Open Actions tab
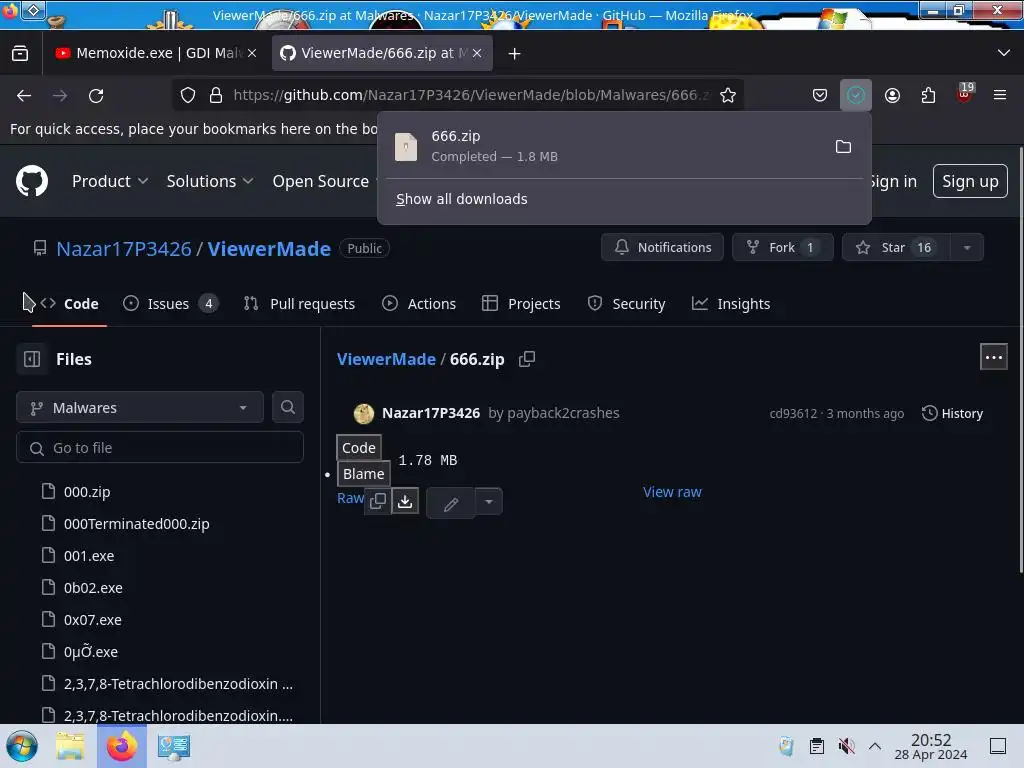Viewport: 1024px width, 768px height. (x=419, y=304)
